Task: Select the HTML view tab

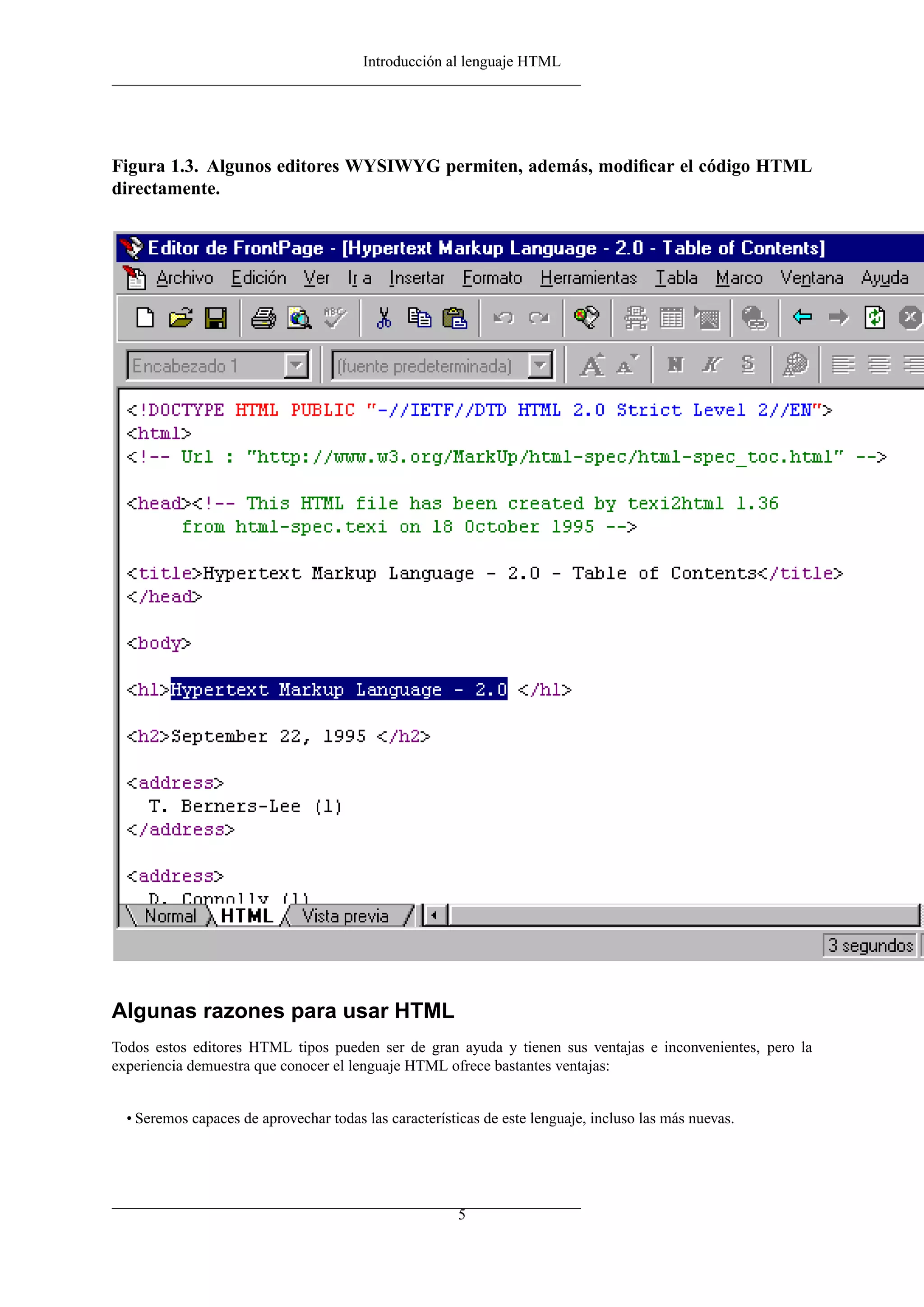Action: (247, 916)
